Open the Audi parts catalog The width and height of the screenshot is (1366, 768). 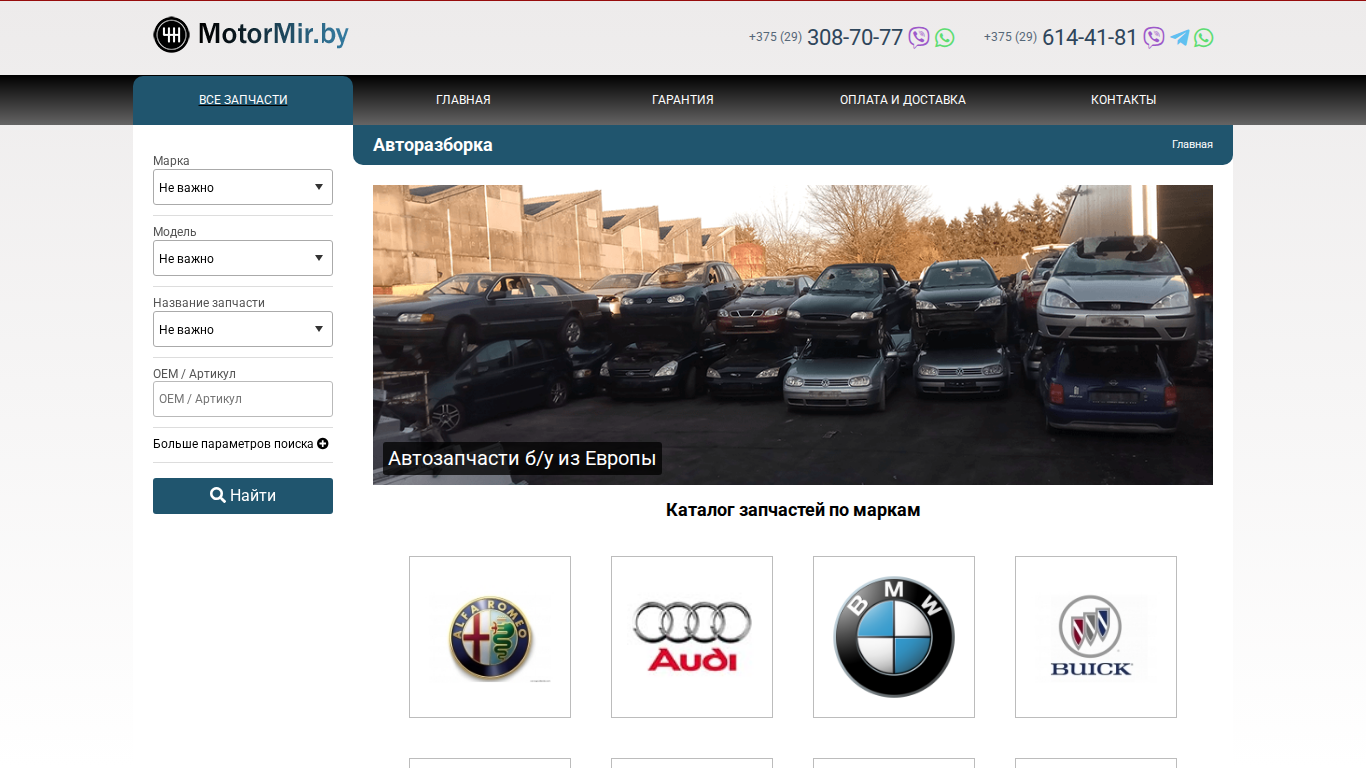(692, 637)
